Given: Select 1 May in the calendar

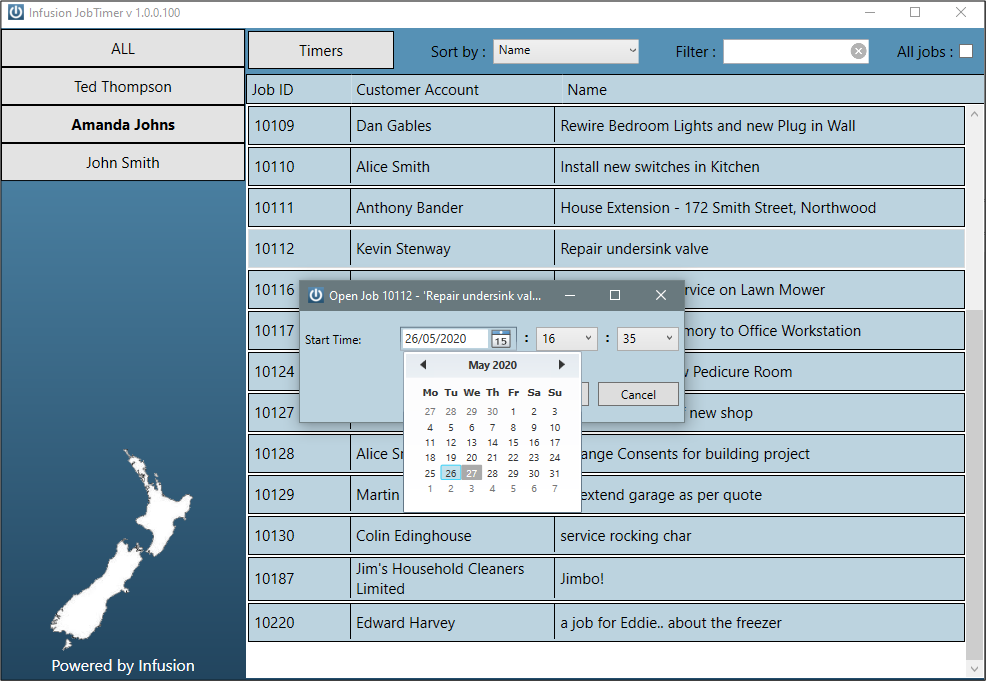Looking at the screenshot, I should [513, 412].
